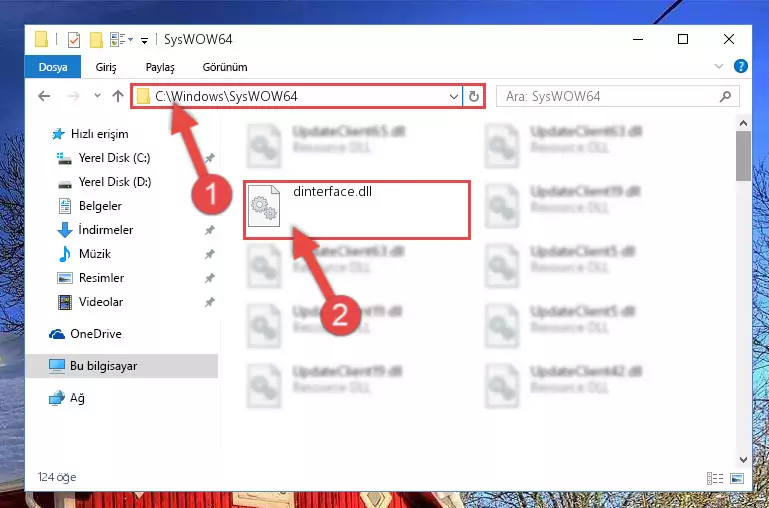Open Resimler in the sidebar

pyautogui.click(x=102, y=278)
